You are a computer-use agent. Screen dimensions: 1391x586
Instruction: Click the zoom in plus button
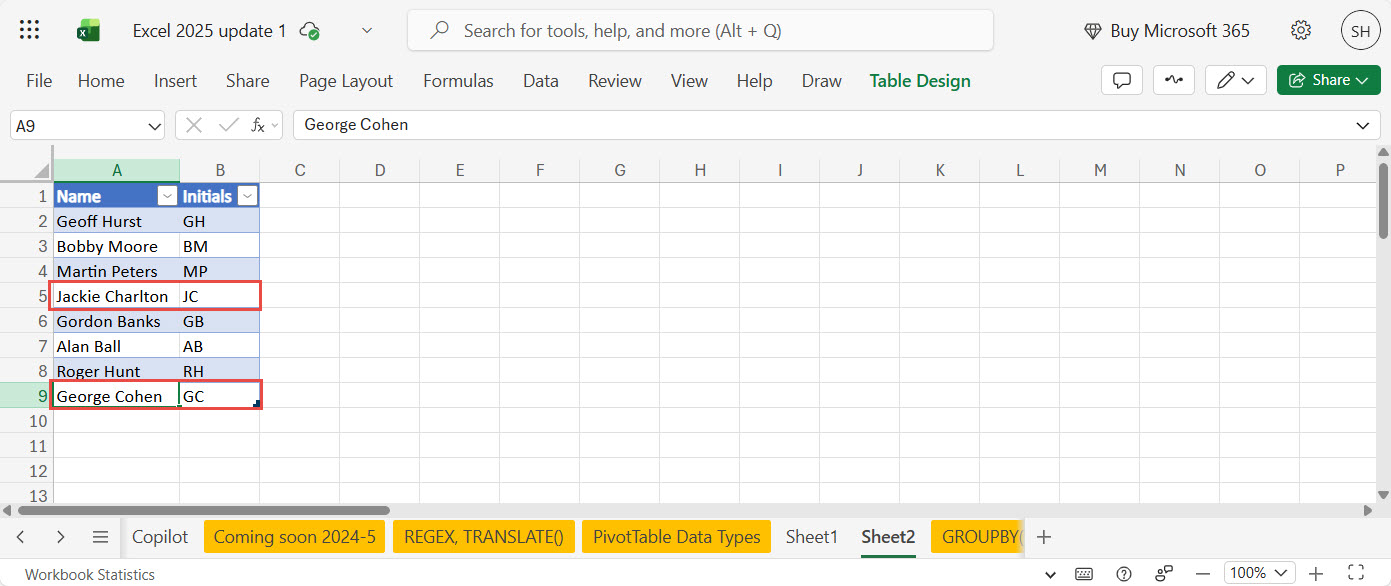1316,574
